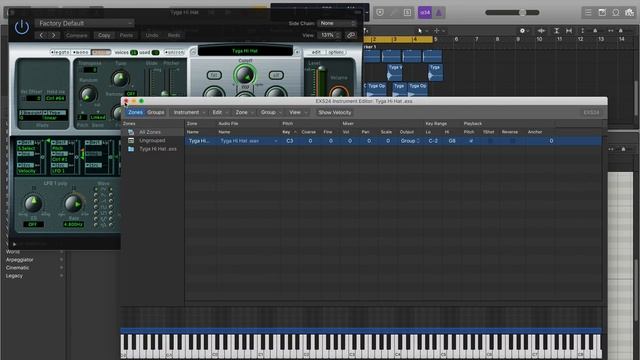Click the Cutoff knob

[245, 75]
